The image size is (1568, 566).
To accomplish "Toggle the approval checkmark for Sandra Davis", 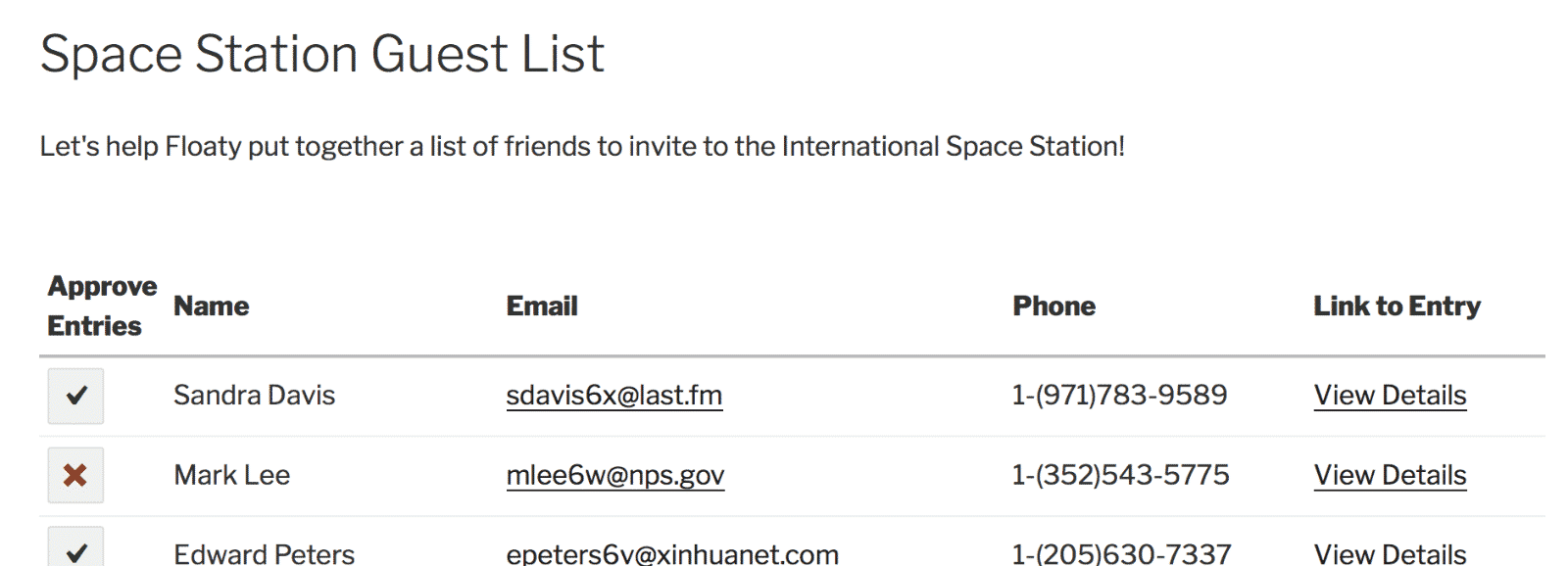I will pyautogui.click(x=75, y=396).
